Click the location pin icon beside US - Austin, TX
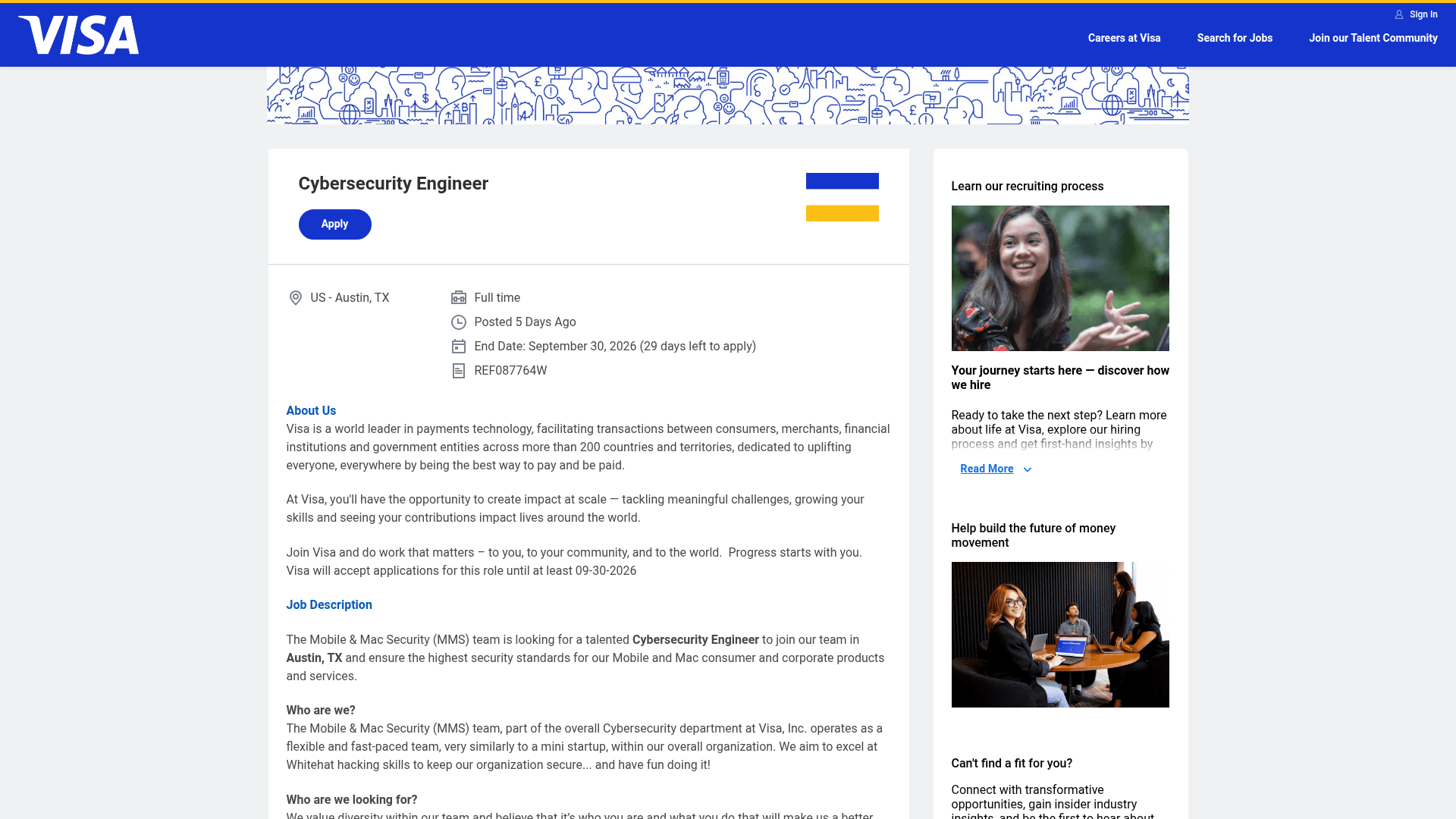 (x=296, y=298)
